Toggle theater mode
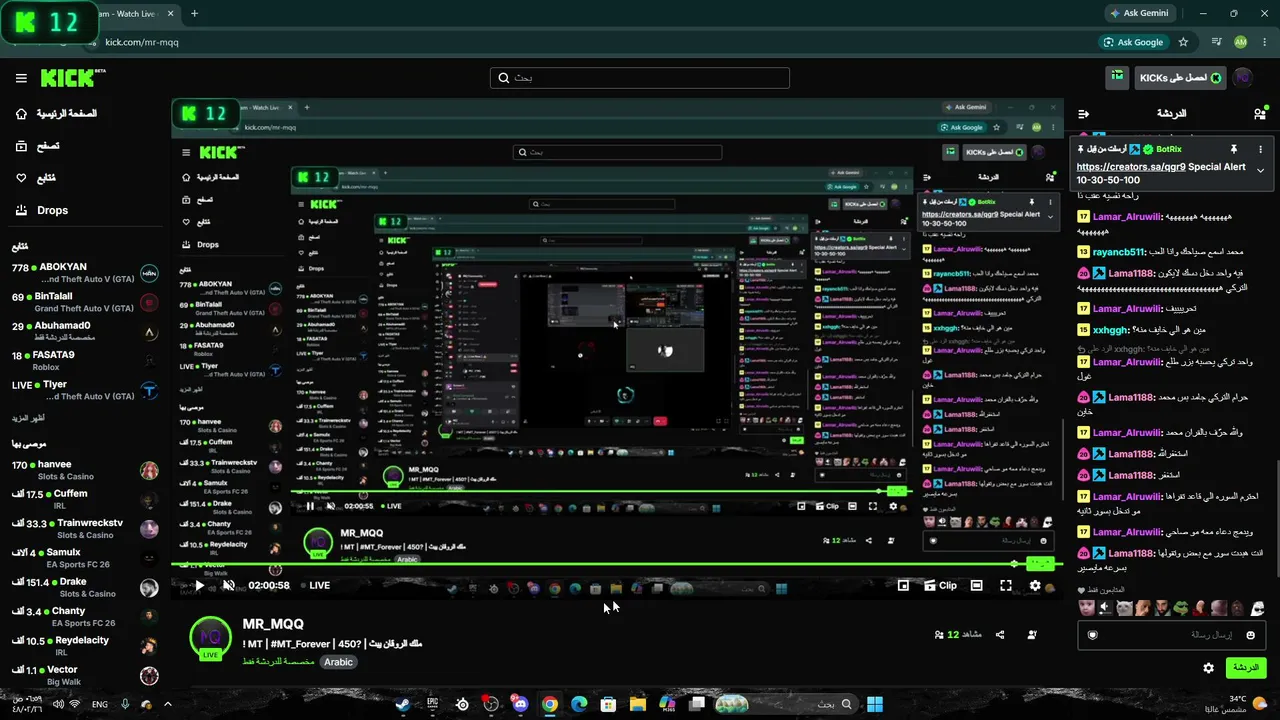The image size is (1280, 720). coord(977,586)
